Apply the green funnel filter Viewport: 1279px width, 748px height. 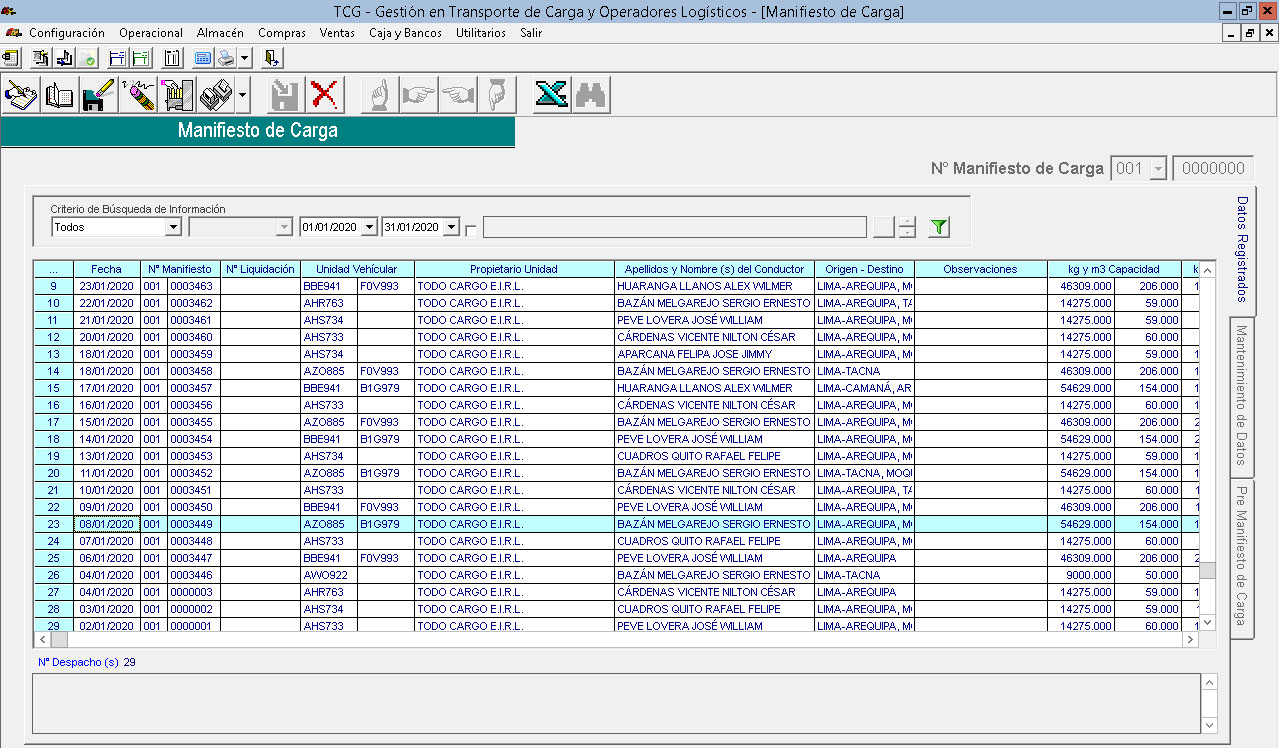[938, 228]
